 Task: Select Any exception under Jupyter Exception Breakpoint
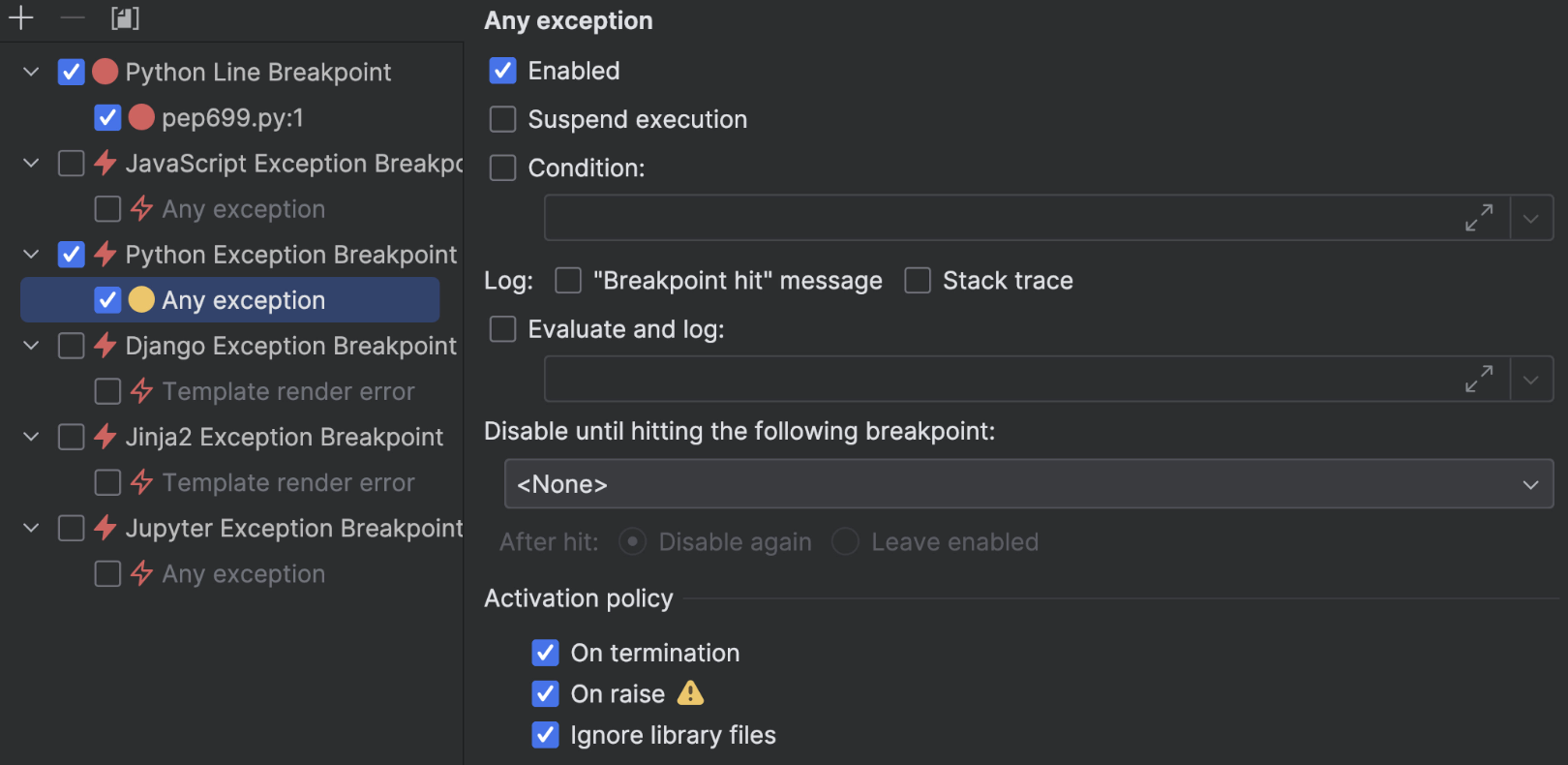pyautogui.click(x=243, y=574)
